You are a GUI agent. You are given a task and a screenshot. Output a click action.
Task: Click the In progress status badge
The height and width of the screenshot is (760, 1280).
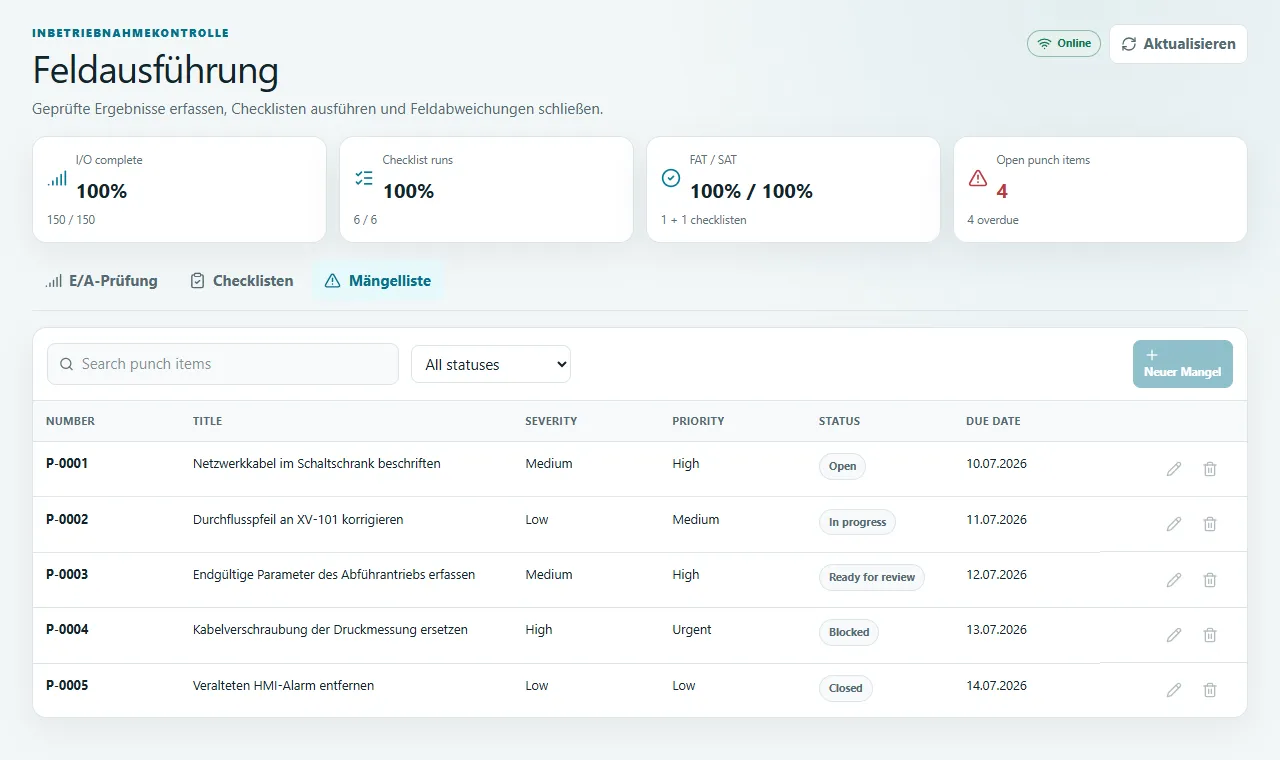[857, 522]
